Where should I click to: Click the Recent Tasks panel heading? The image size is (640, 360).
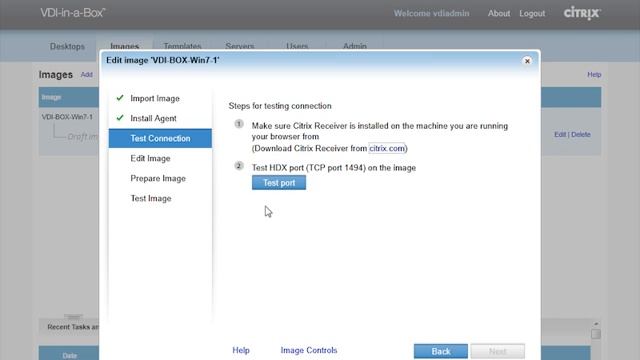click(x=73, y=327)
